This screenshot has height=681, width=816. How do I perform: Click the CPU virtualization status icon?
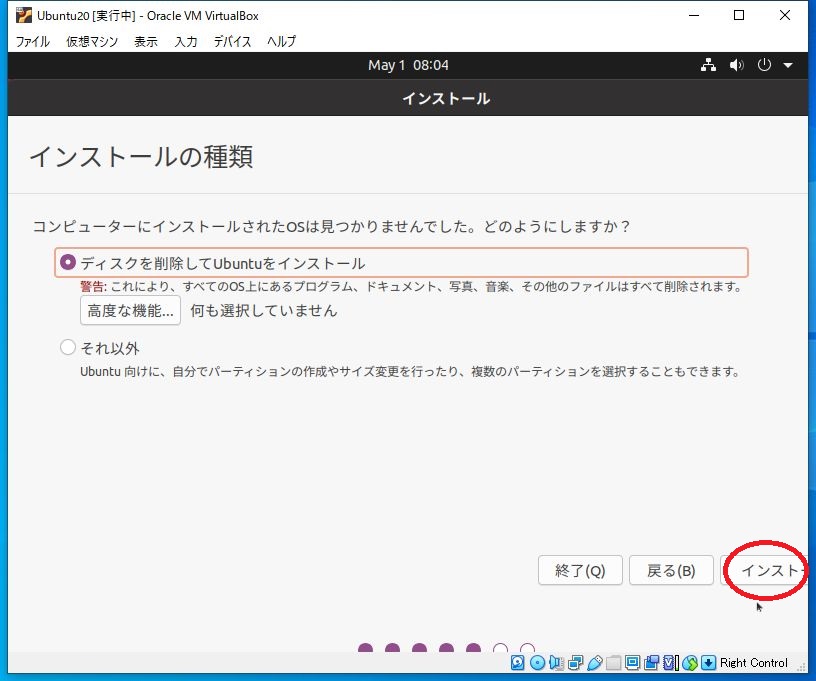pyautogui.click(x=670, y=662)
